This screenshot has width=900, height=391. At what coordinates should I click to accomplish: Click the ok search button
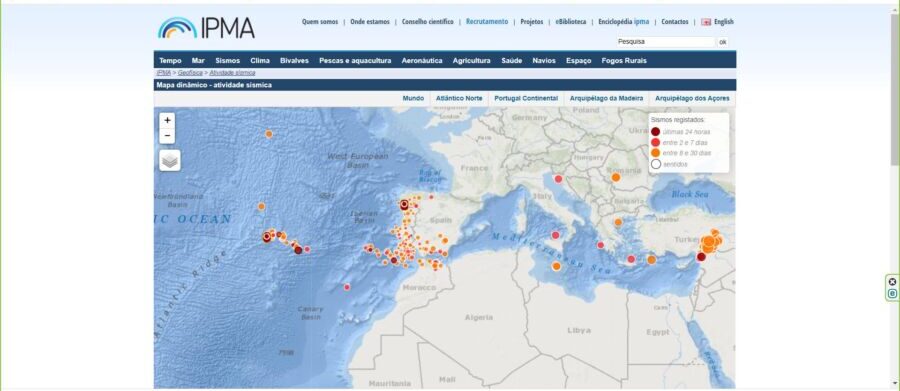click(723, 42)
